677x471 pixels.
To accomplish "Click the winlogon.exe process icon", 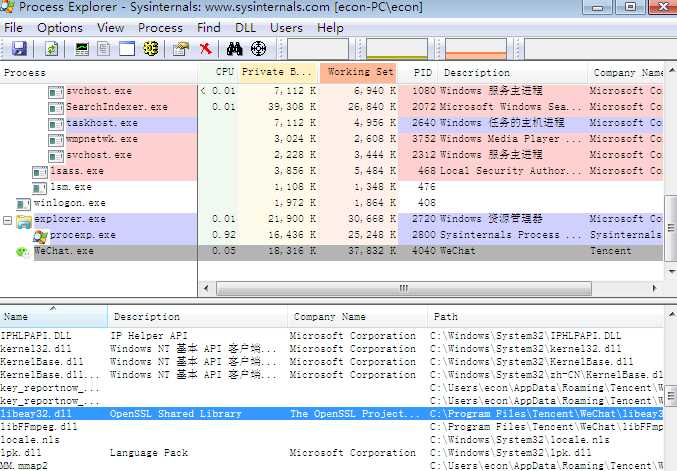I will point(23,203).
